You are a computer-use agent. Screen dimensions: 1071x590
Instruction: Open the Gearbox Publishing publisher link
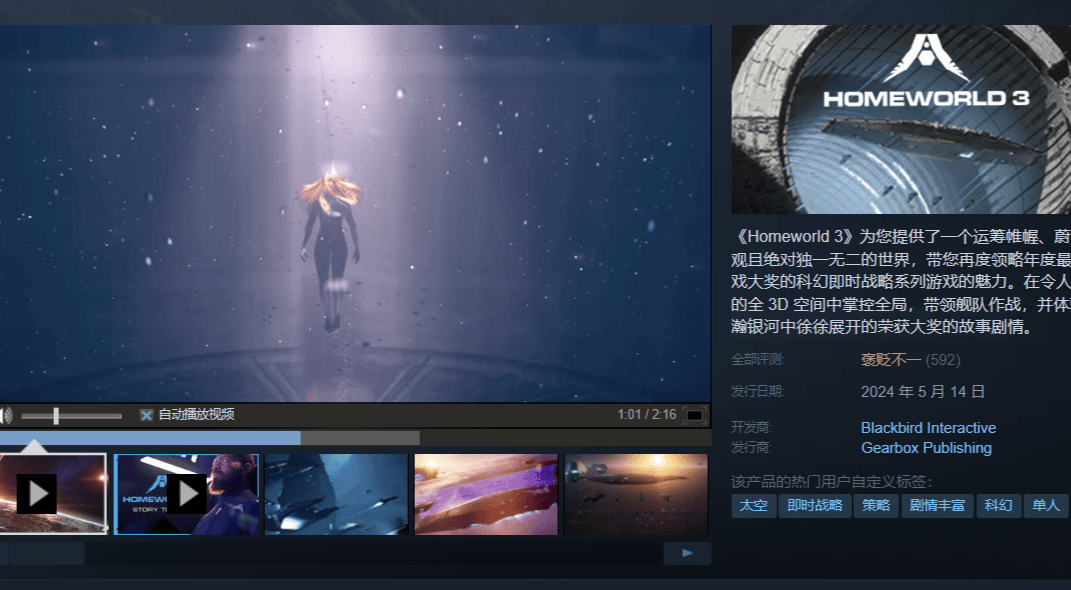pos(926,448)
